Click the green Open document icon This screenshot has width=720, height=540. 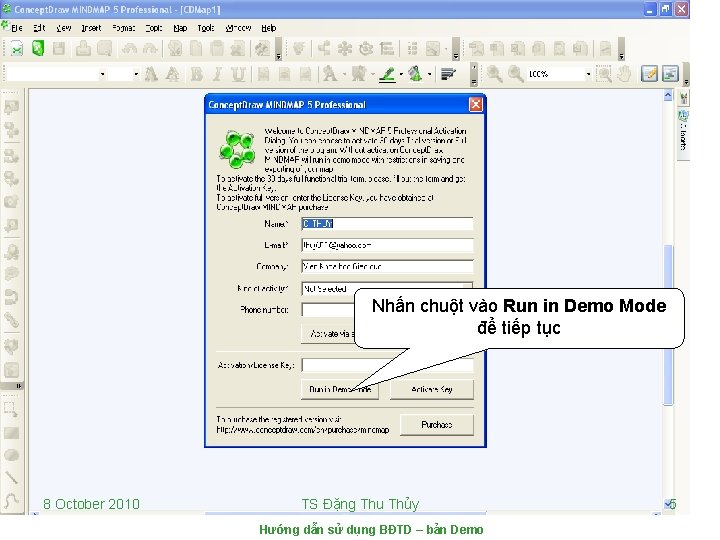(38, 48)
